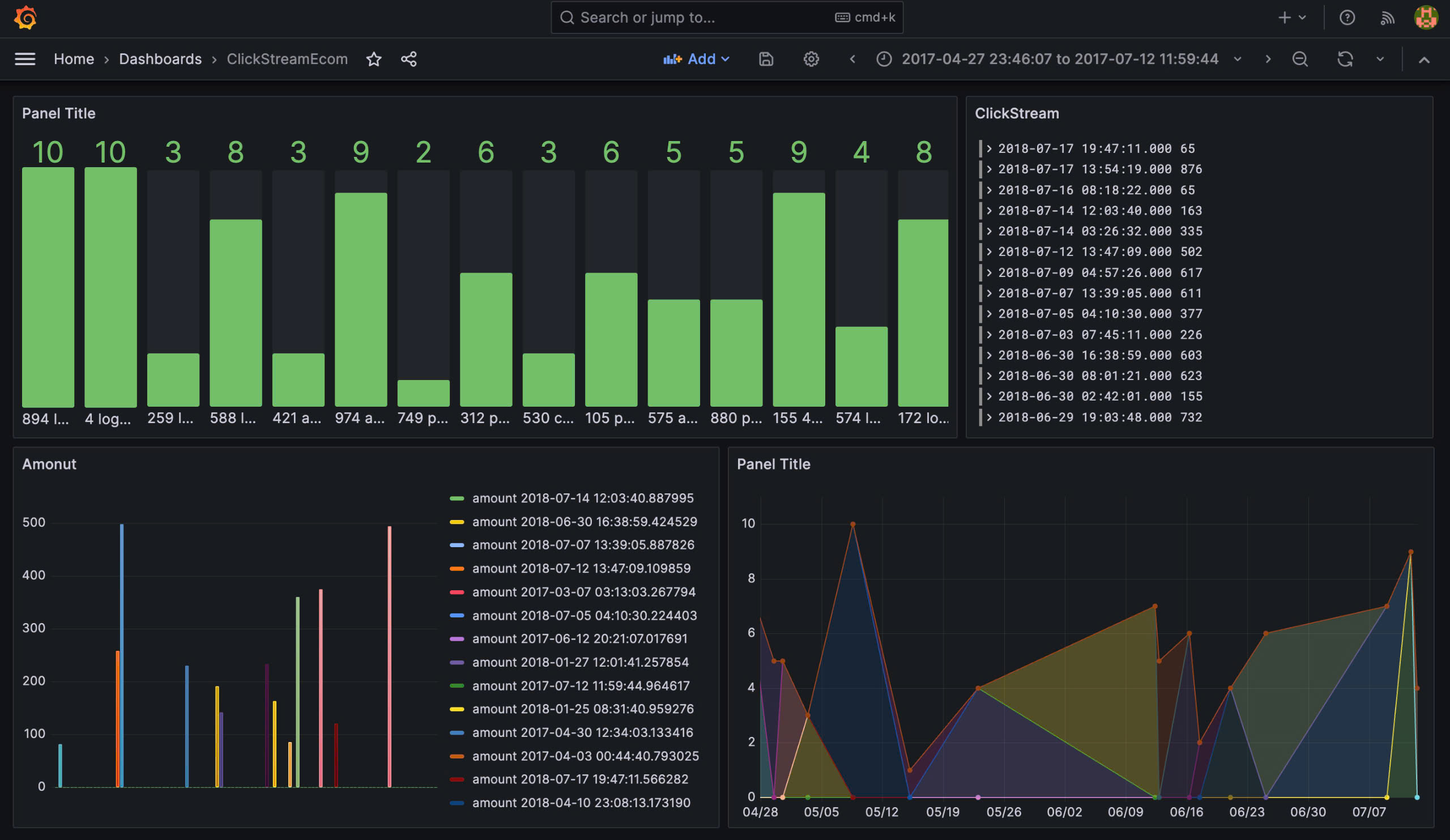Open the refresh interval dropdown arrow
Viewport: 1450px width, 840px height.
coord(1380,59)
